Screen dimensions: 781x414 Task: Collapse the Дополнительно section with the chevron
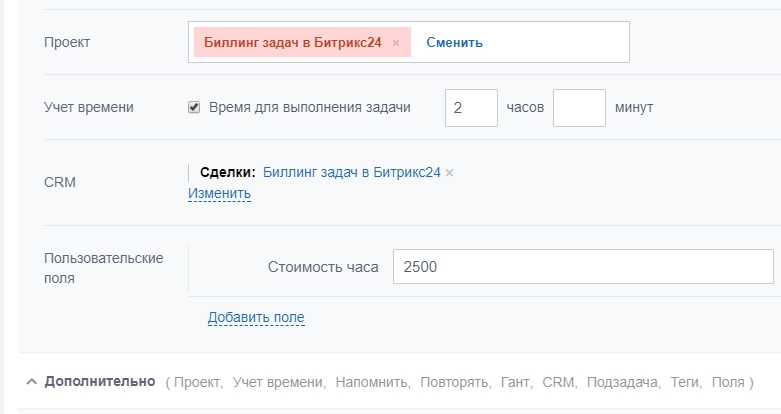31,382
